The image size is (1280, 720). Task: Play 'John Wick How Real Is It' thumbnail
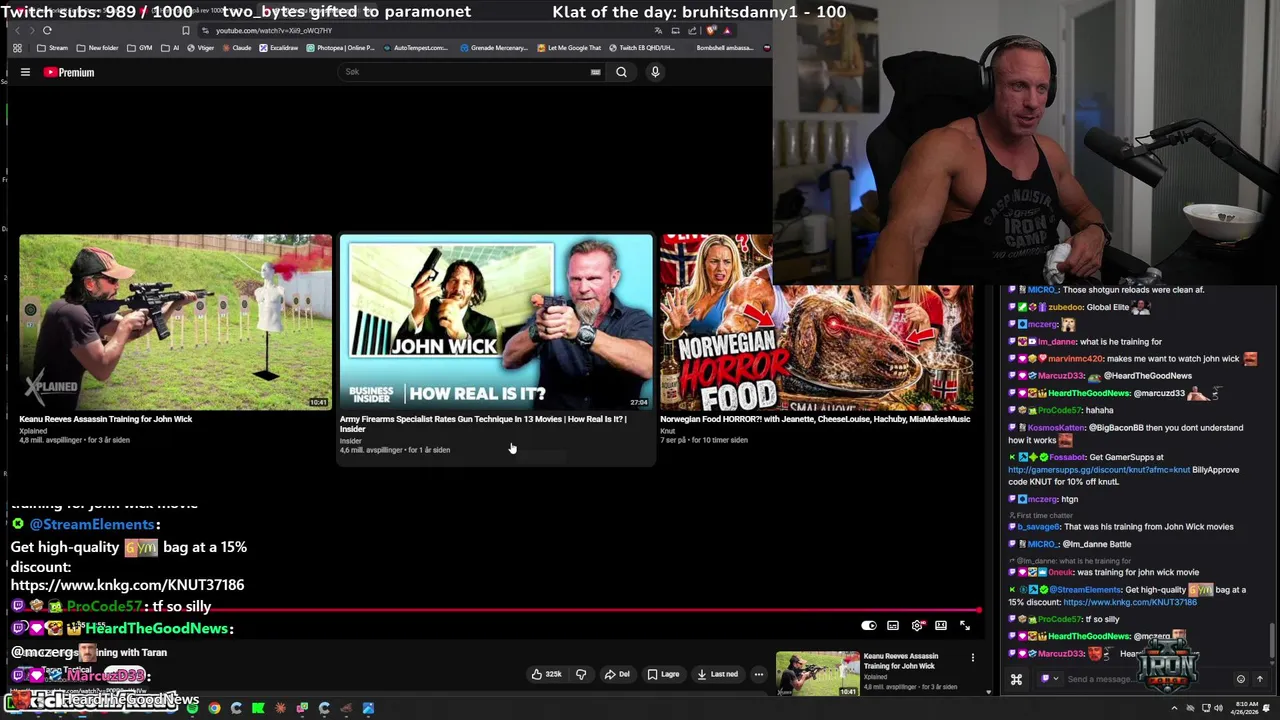496,322
